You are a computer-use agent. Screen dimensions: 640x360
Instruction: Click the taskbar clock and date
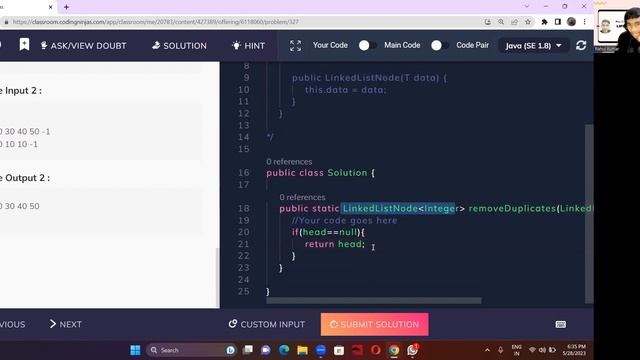click(x=574, y=350)
